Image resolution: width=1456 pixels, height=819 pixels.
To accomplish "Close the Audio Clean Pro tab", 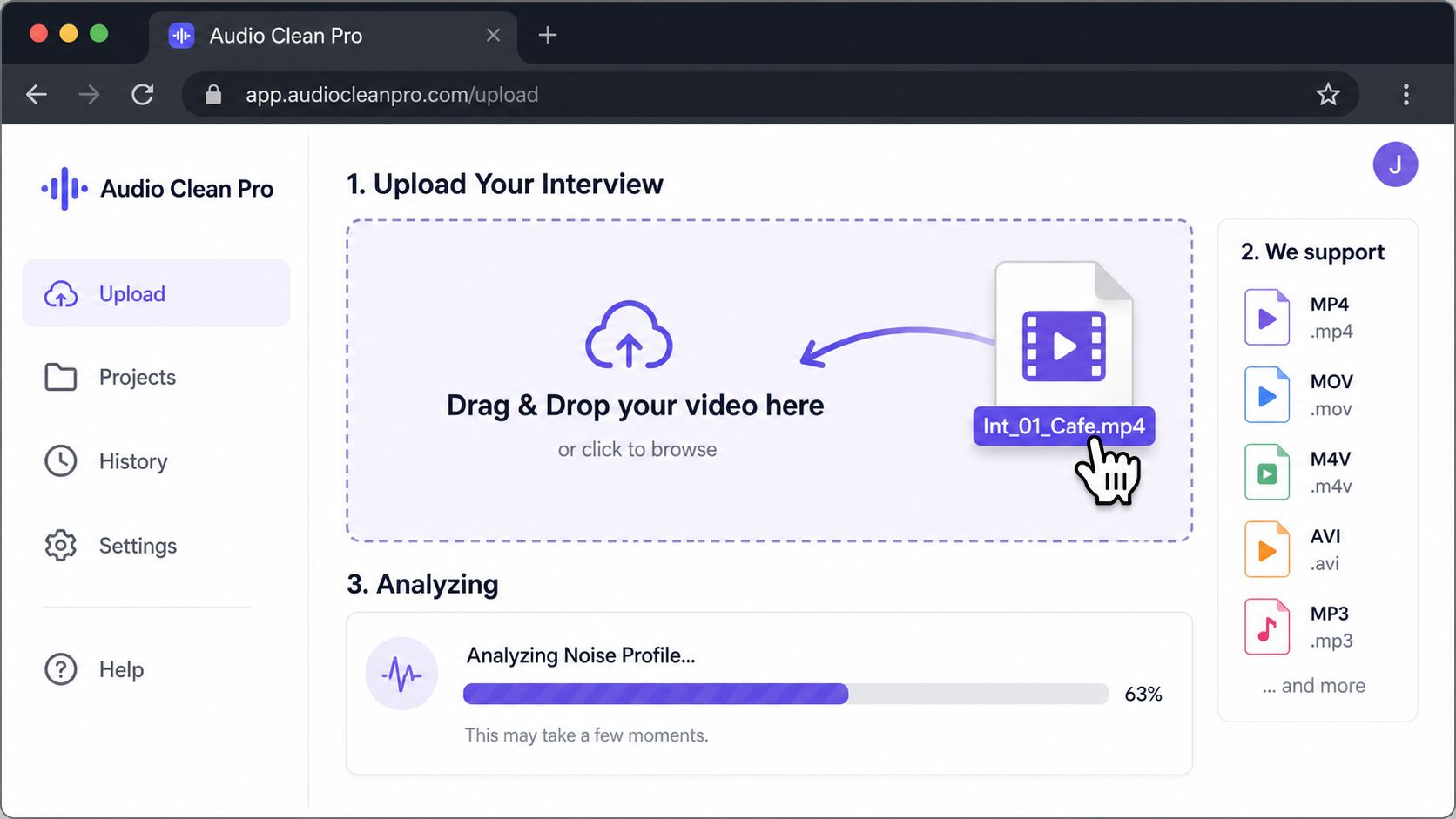I will click(493, 35).
